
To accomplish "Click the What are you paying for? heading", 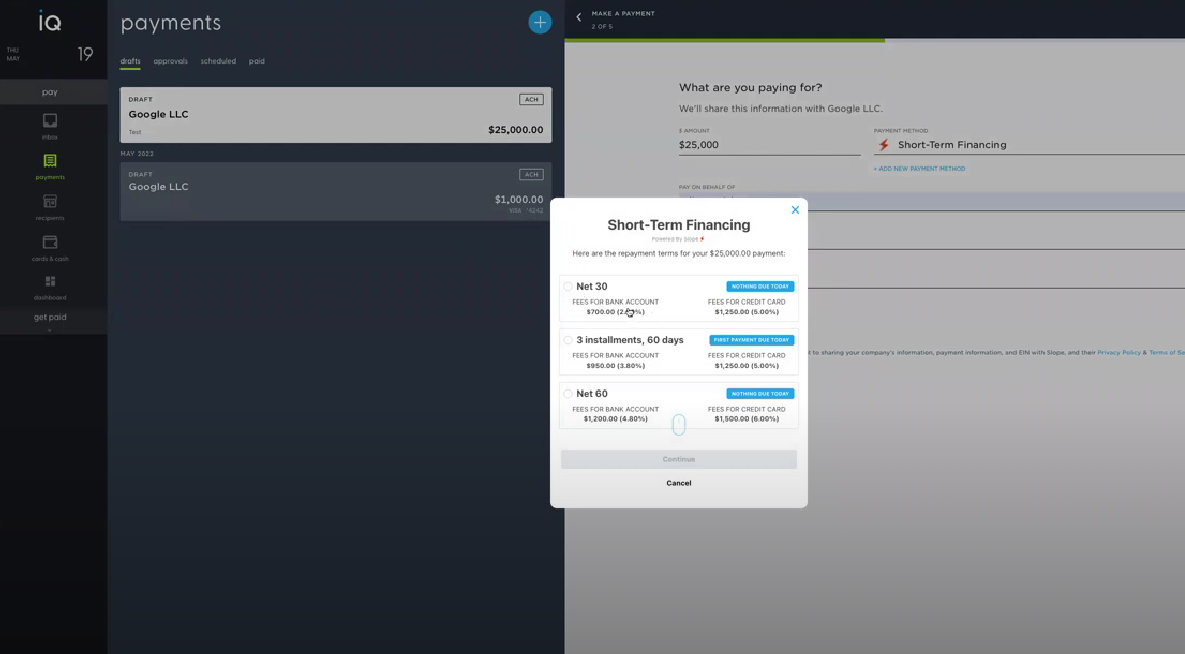I will tap(750, 88).
